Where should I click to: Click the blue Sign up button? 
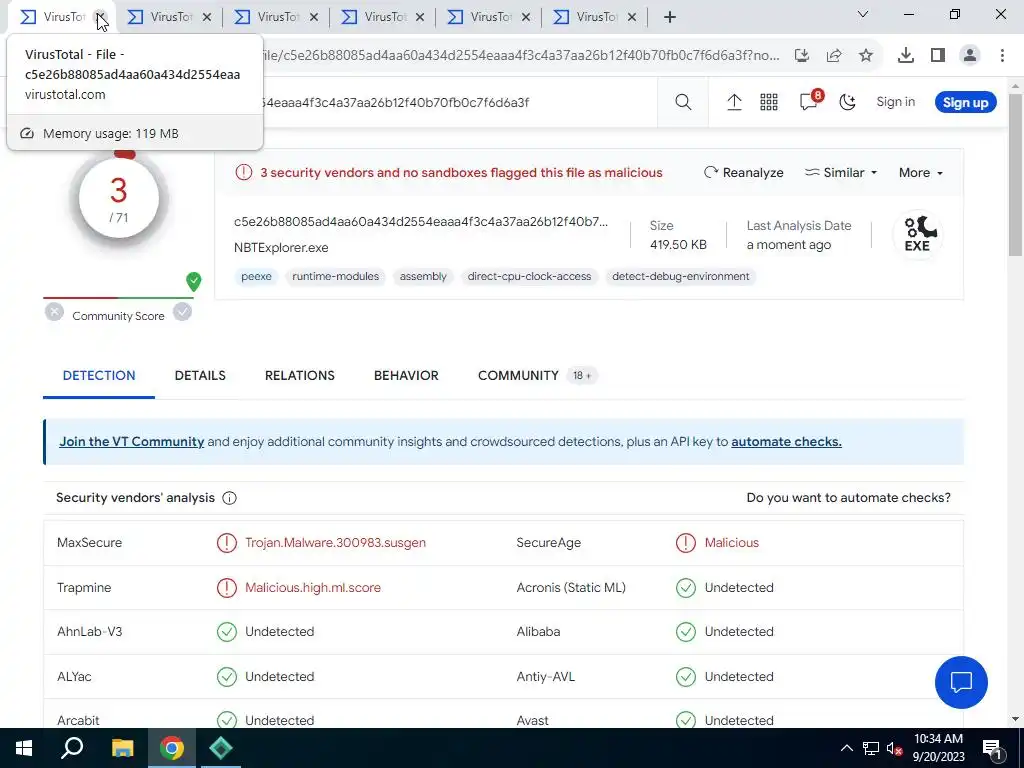point(965,103)
